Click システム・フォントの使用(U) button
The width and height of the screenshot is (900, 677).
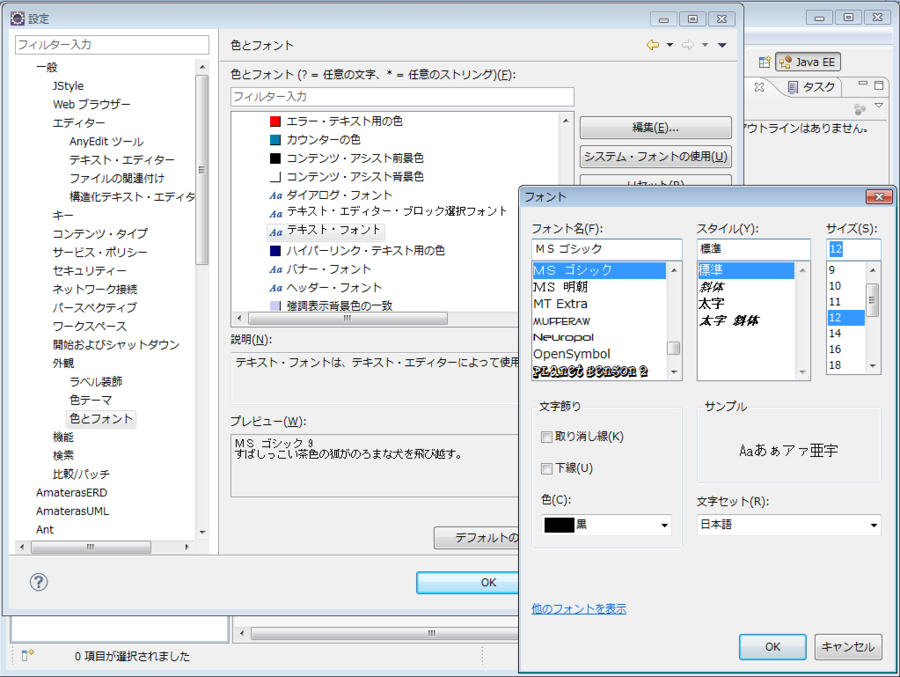(655, 156)
